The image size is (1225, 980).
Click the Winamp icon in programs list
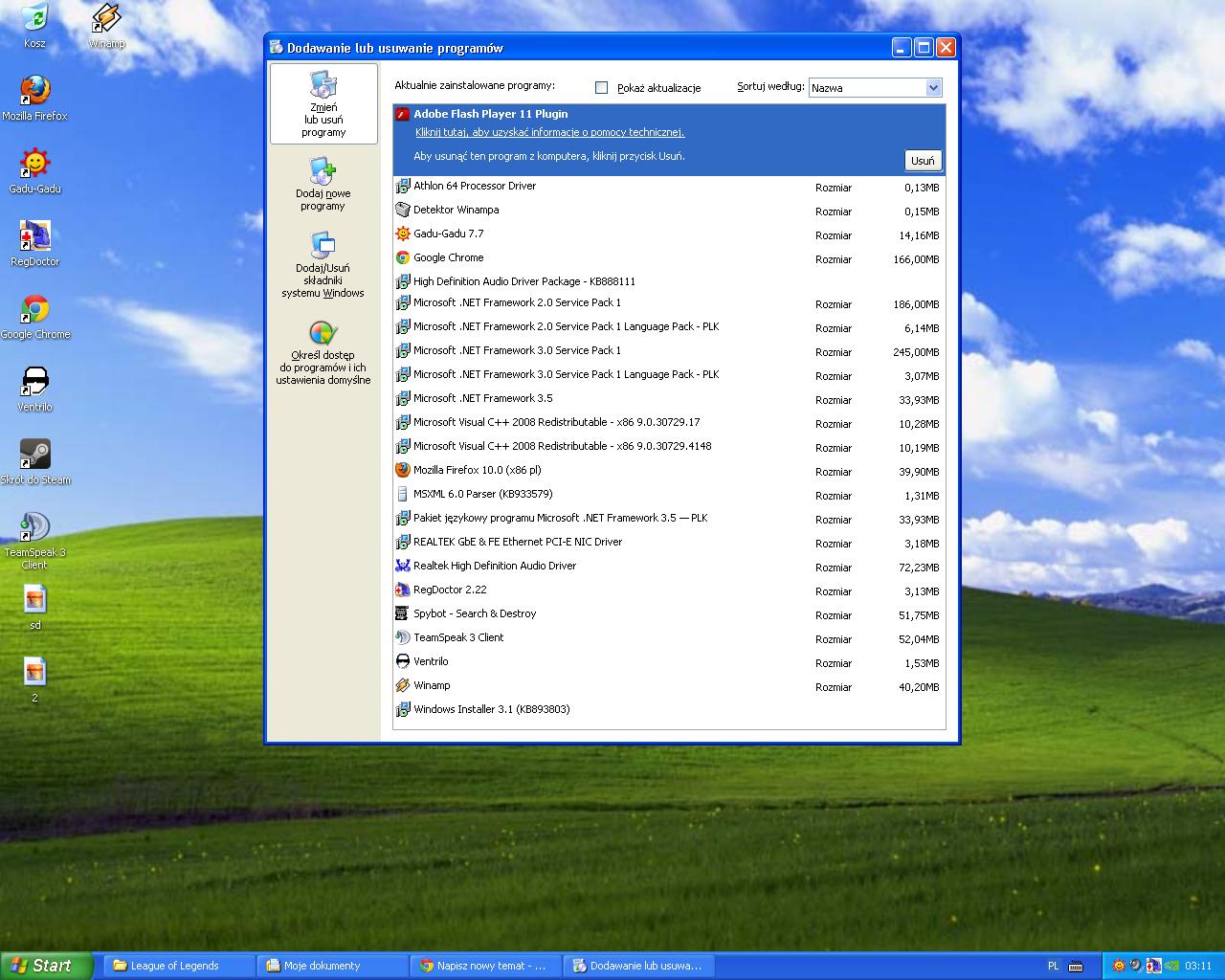[x=403, y=685]
